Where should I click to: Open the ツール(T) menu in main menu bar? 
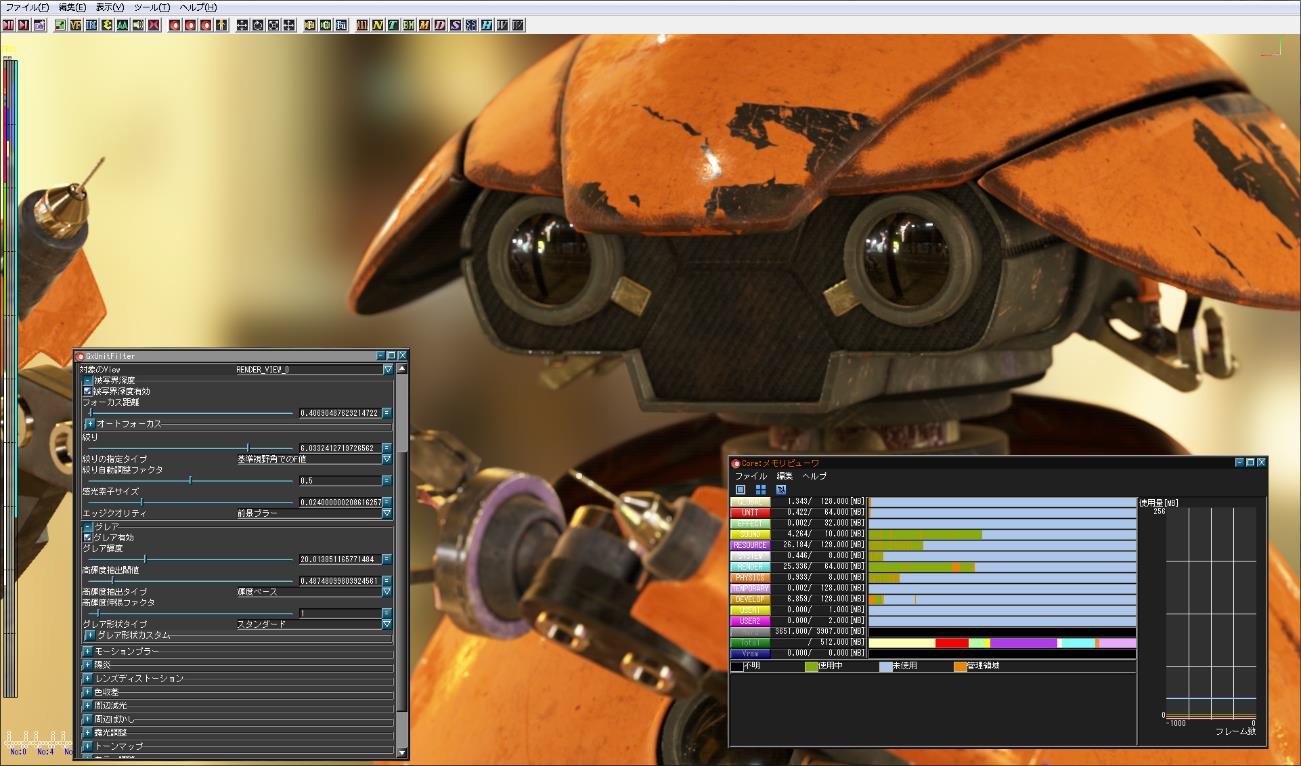pyautogui.click(x=152, y=7)
